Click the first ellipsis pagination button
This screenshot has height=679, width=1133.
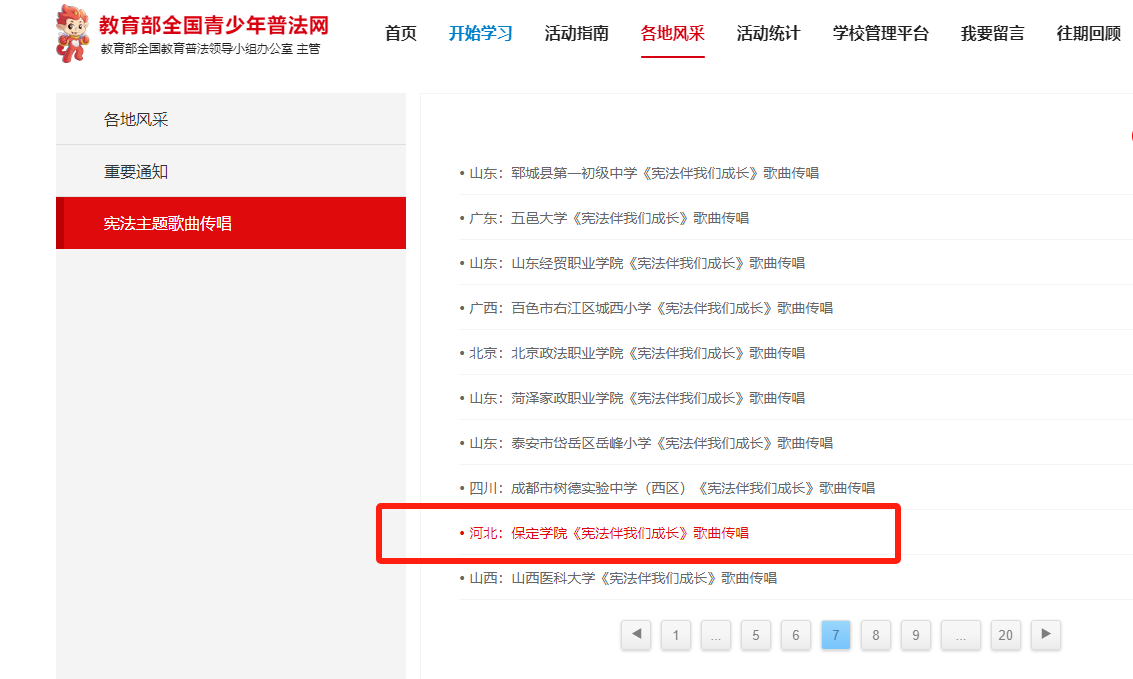click(715, 635)
